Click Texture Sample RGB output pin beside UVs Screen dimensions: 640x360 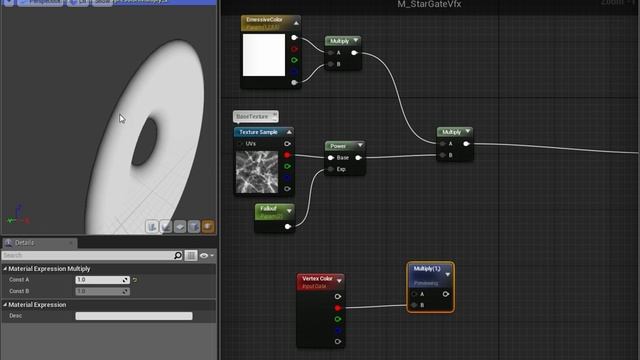coord(287,144)
